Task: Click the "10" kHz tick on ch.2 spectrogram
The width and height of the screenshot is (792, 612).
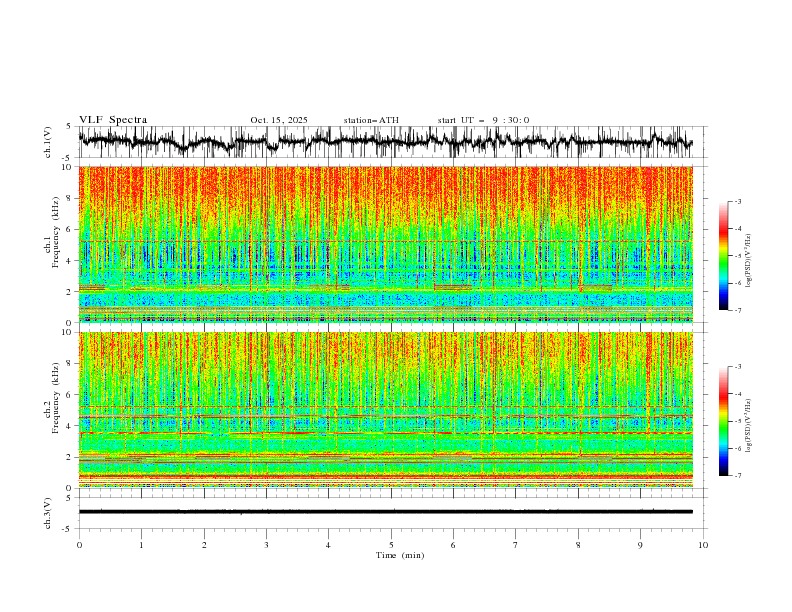Action: tap(68, 332)
